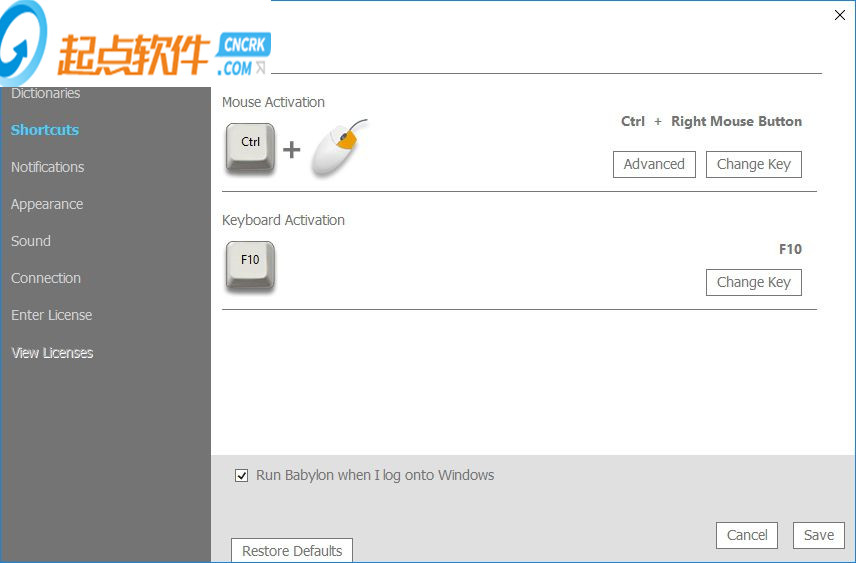Click the bold F10 shortcut label

[x=790, y=250]
